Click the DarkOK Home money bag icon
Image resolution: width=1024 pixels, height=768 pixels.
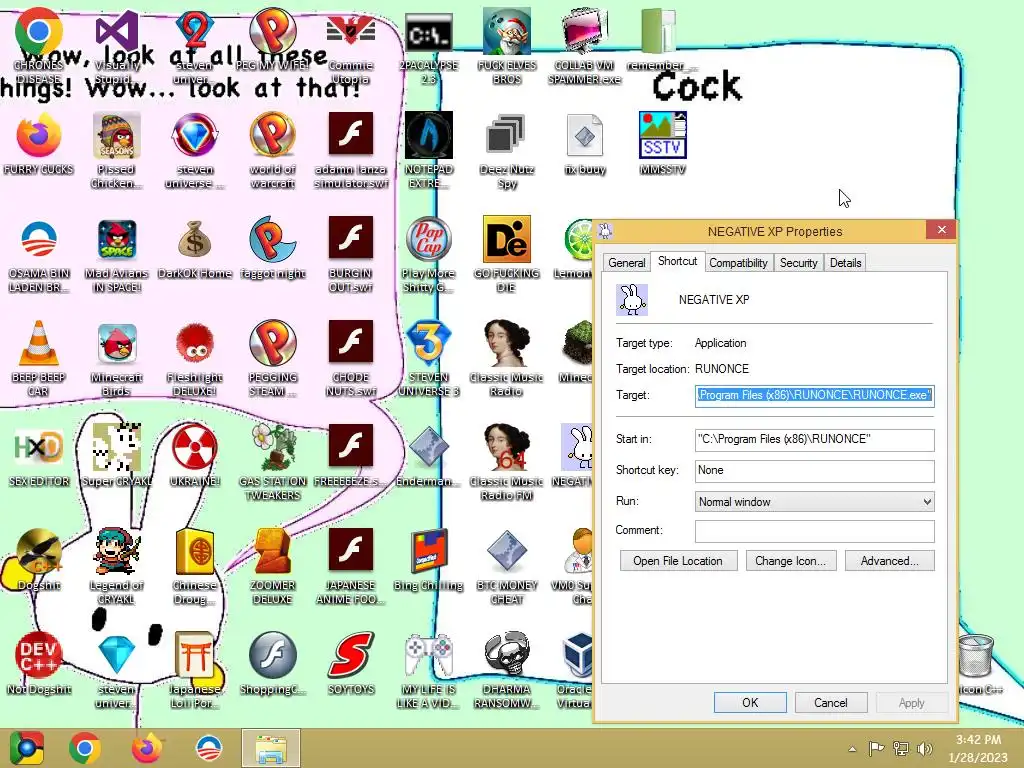195,240
